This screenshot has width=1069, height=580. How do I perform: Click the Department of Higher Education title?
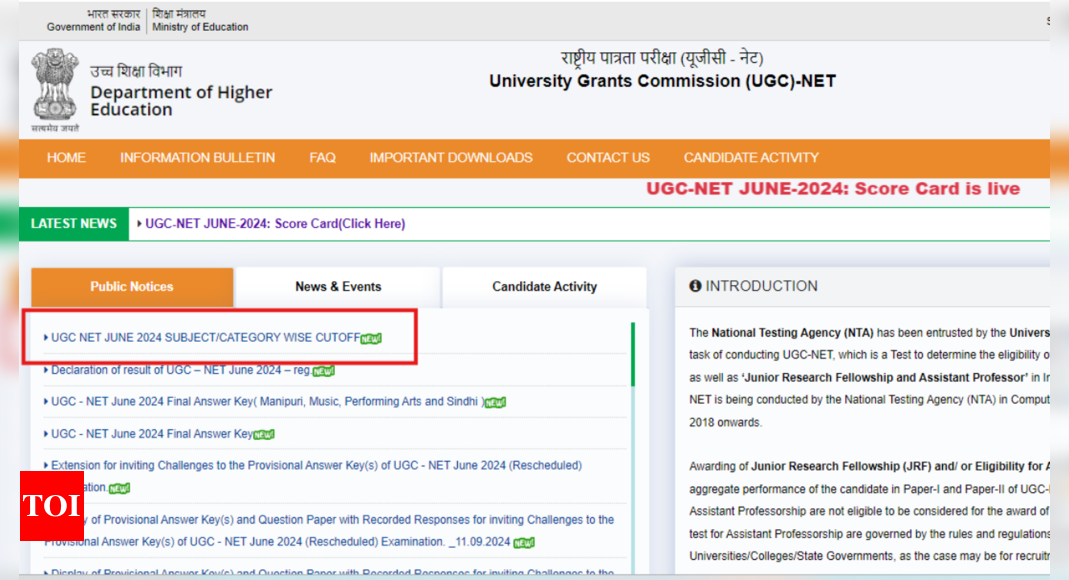181,101
